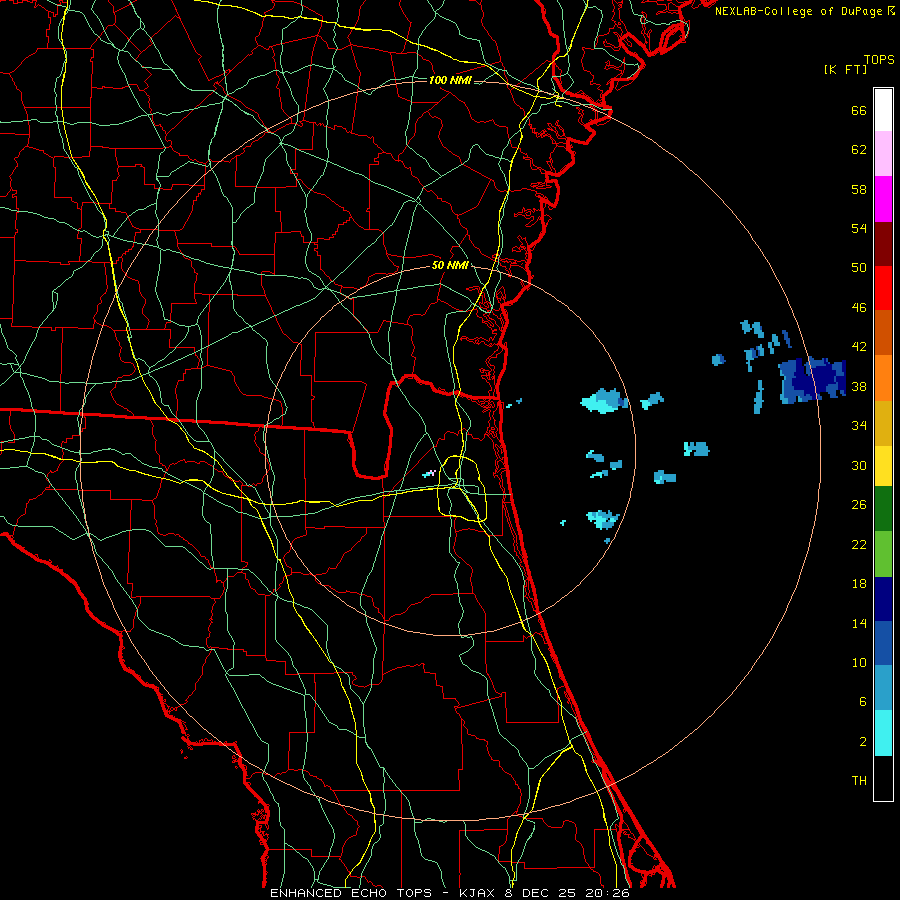Select the "42" legend label
This screenshot has width=900, height=900.
pos(859,347)
